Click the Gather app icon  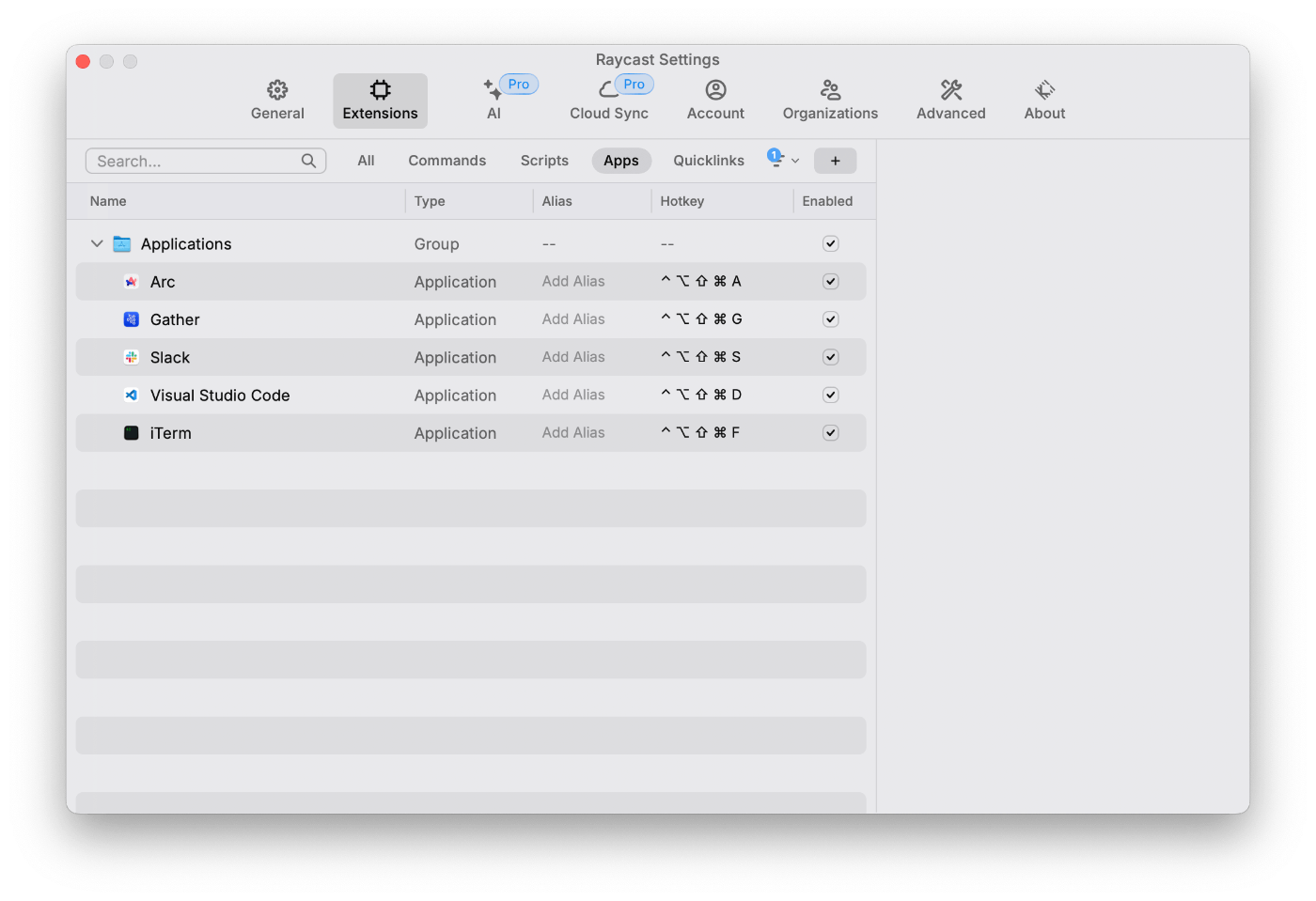[132, 319]
